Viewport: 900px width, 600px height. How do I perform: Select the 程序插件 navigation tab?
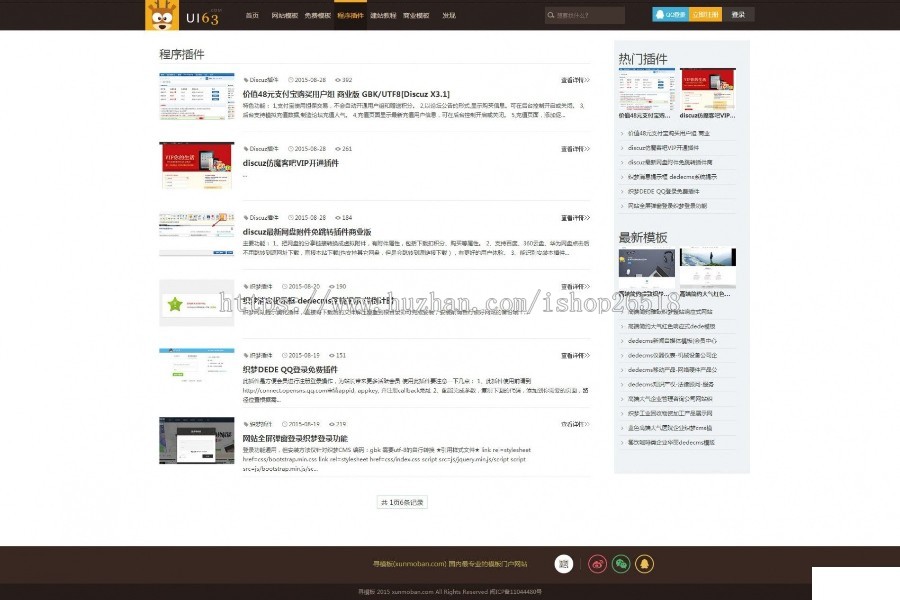click(x=350, y=15)
